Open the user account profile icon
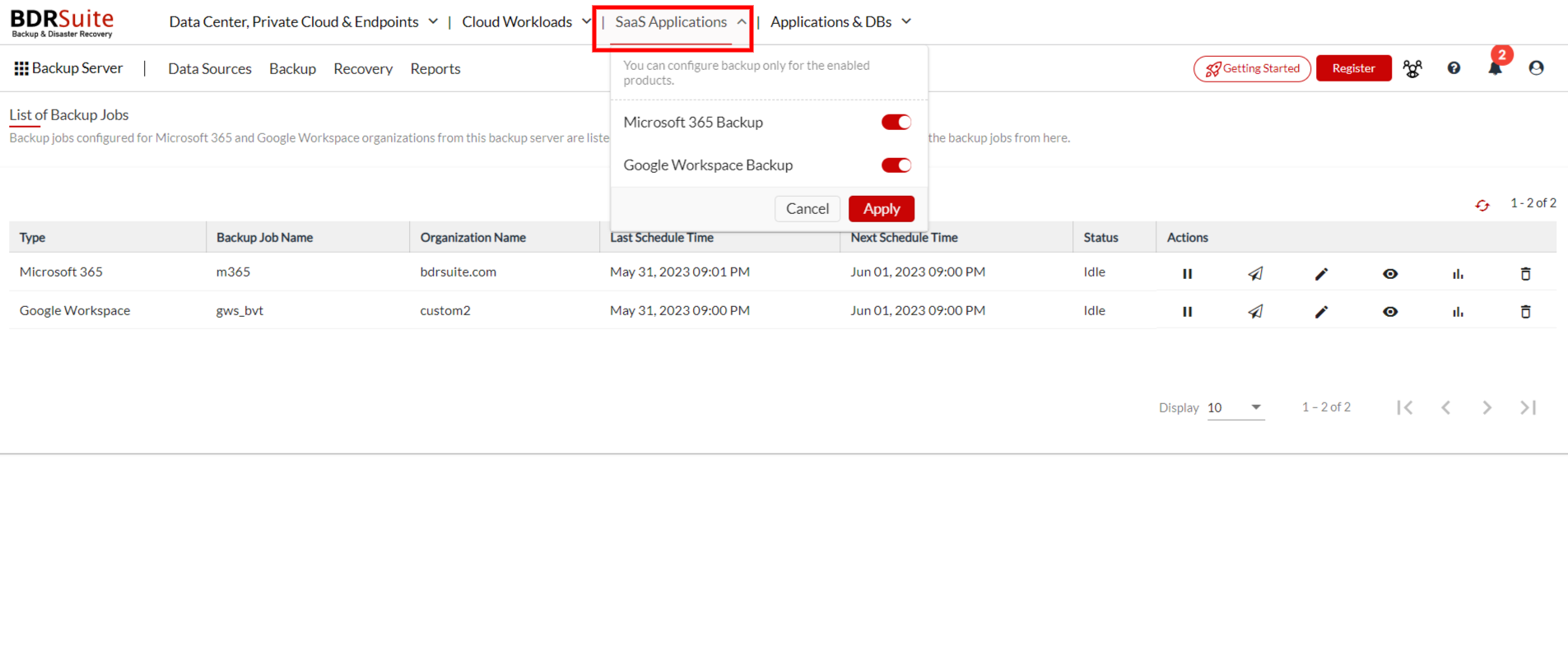Image resolution: width=1568 pixels, height=646 pixels. click(x=1536, y=68)
